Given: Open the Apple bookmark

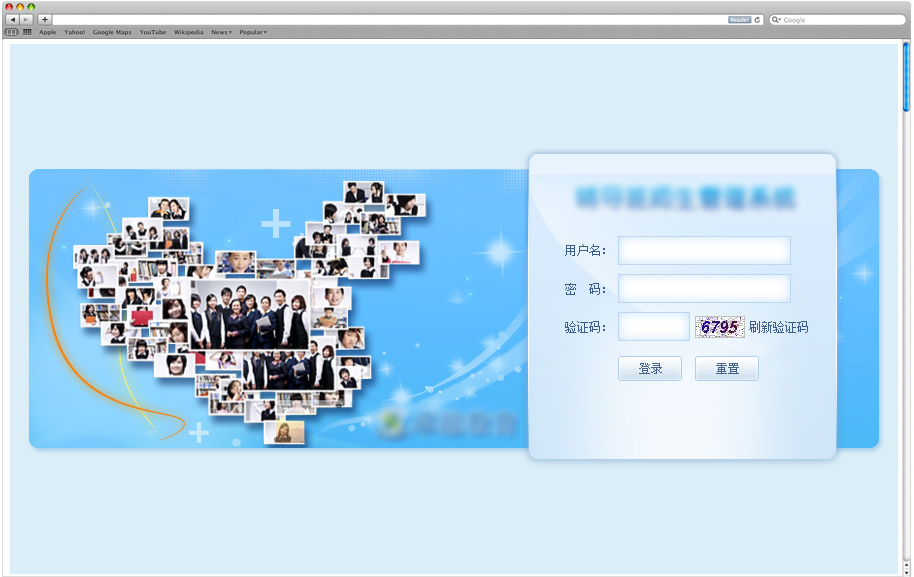Looking at the screenshot, I should [48, 32].
